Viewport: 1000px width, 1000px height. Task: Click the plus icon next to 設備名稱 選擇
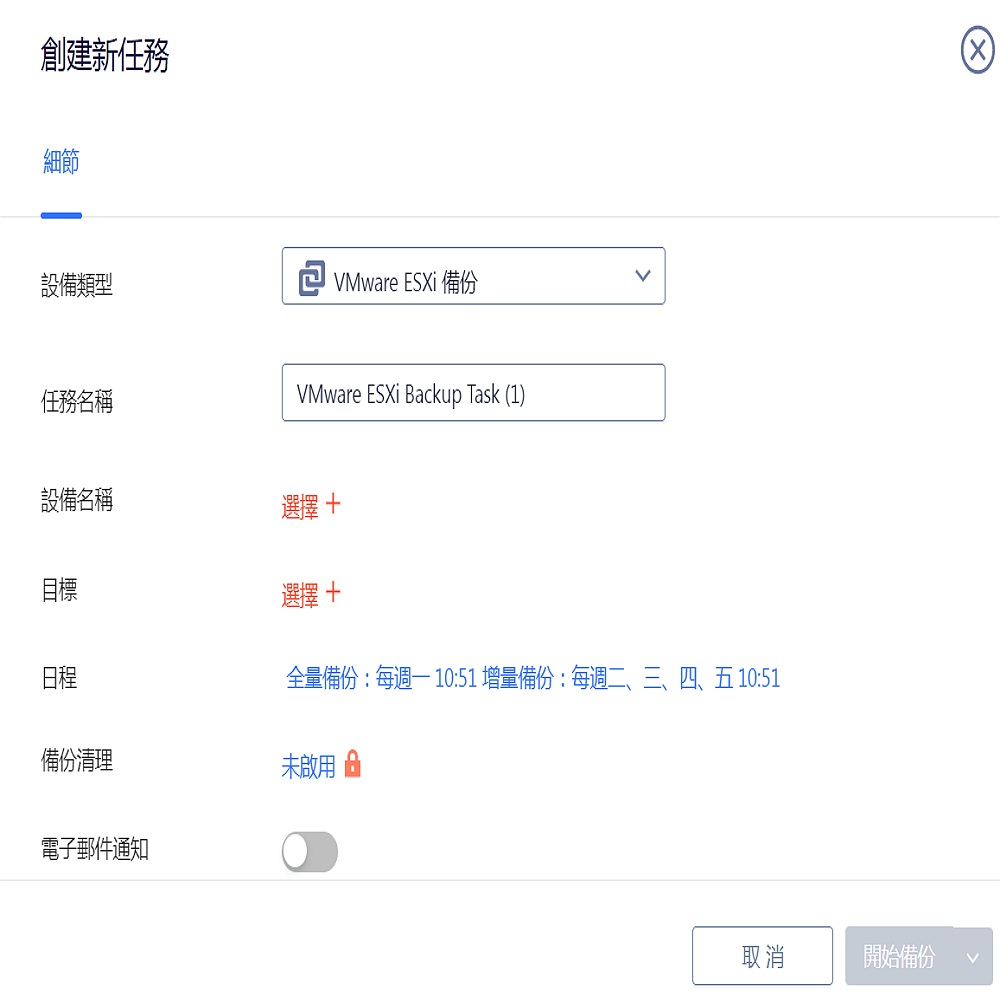click(333, 504)
